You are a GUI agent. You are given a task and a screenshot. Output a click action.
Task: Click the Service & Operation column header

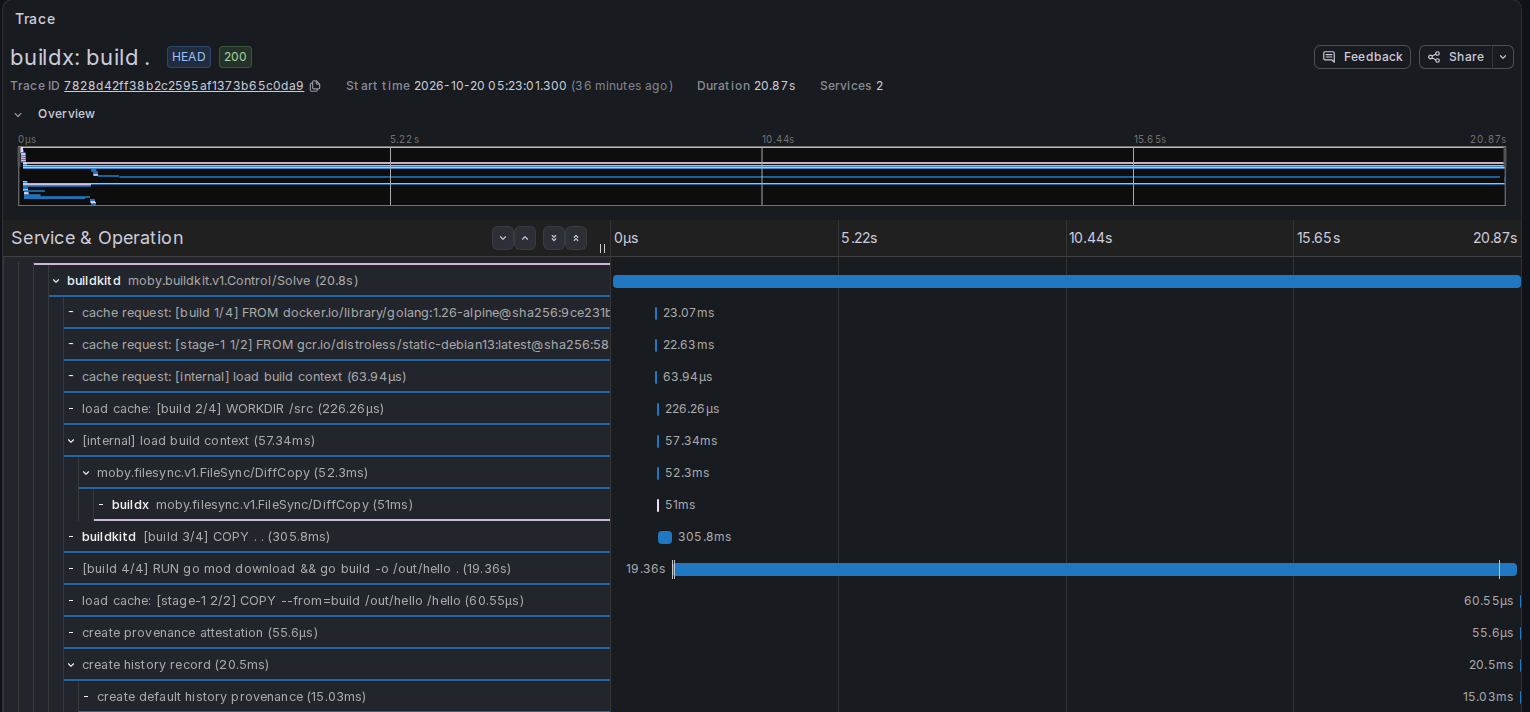97,238
